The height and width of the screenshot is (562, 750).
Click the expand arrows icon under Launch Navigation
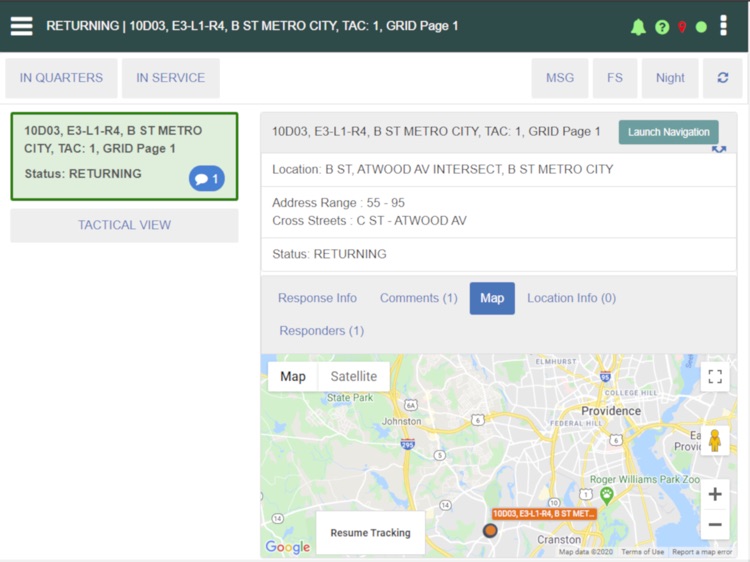tap(719, 149)
